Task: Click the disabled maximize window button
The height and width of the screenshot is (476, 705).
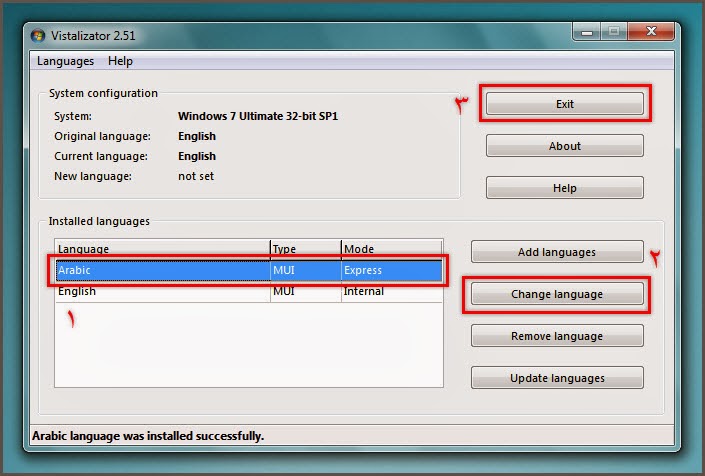Action: [614, 31]
